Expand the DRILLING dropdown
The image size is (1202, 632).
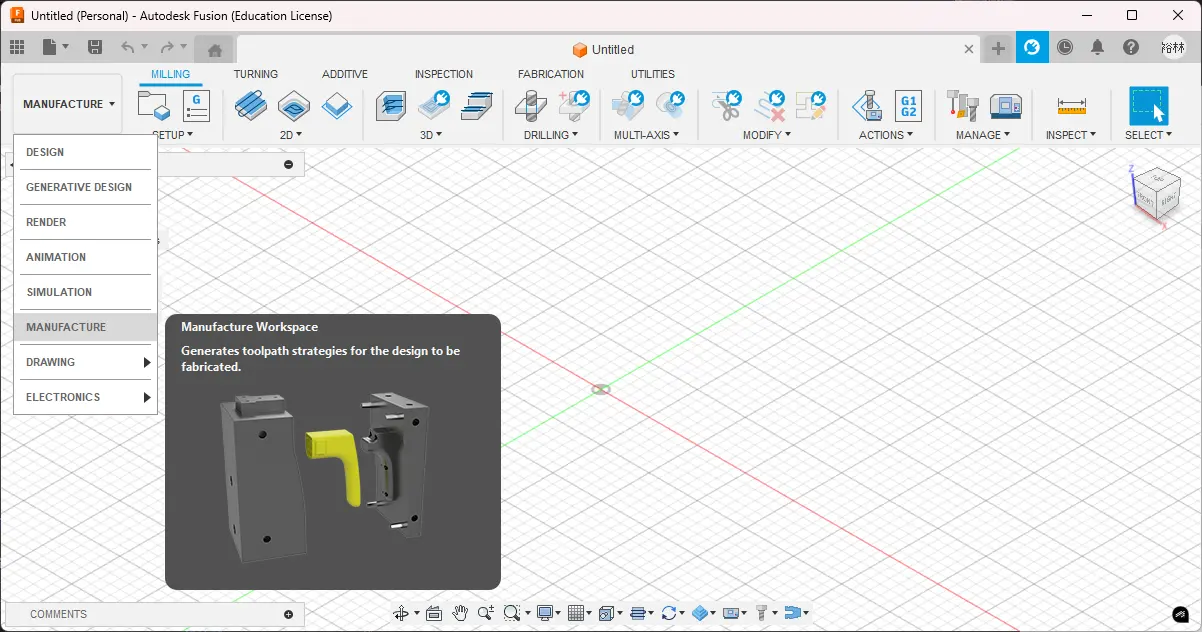pos(550,135)
